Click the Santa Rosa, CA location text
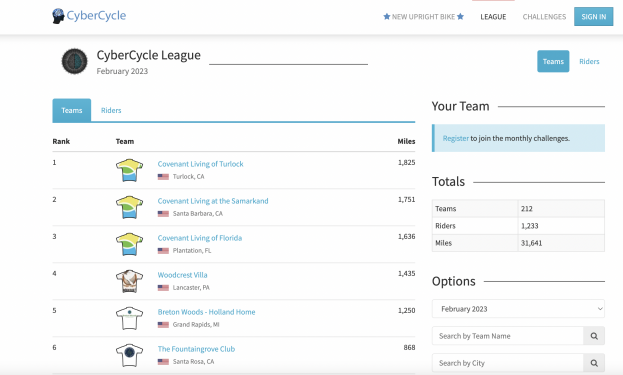This screenshot has width=623, height=375. (x=193, y=361)
